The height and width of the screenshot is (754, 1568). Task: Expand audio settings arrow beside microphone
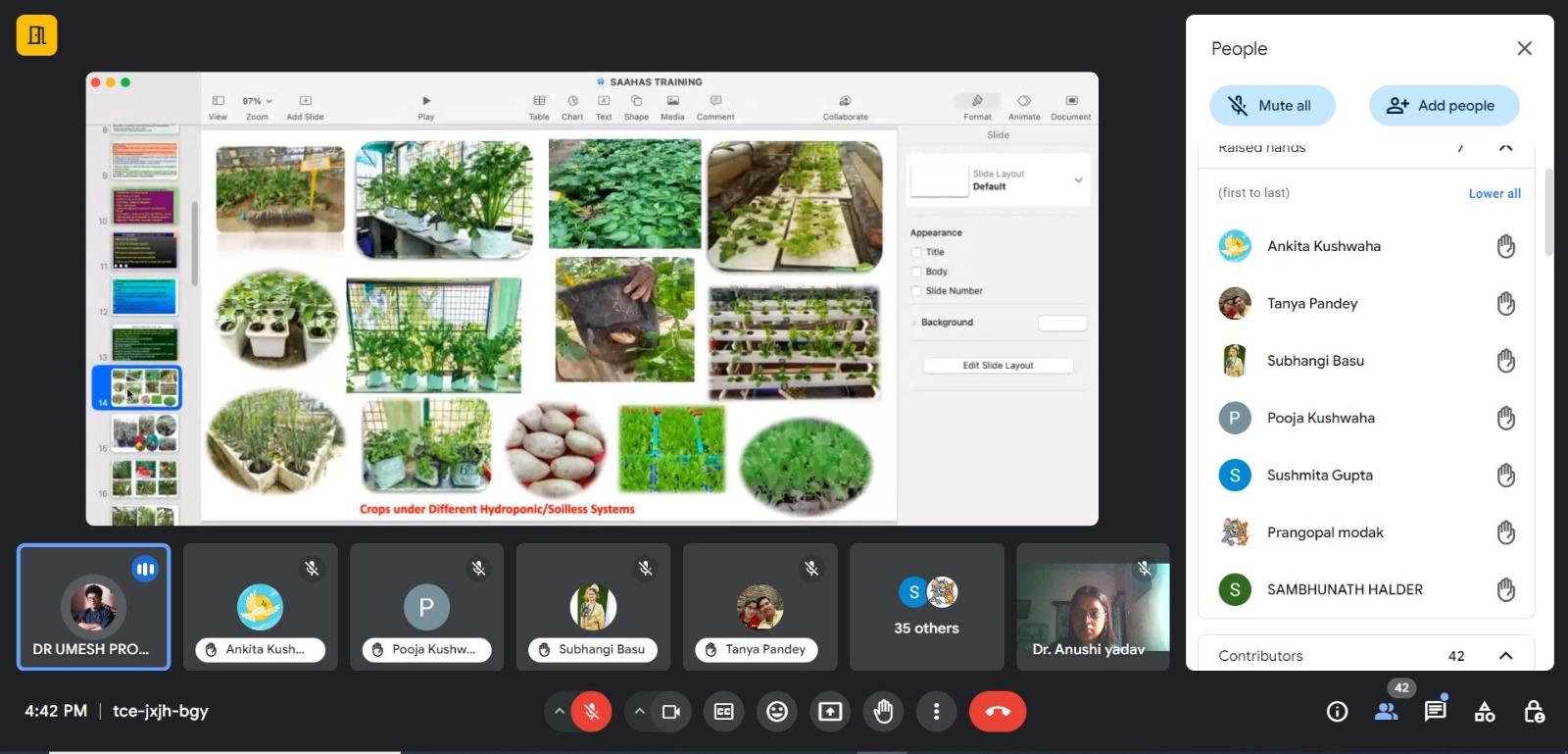[559, 712]
